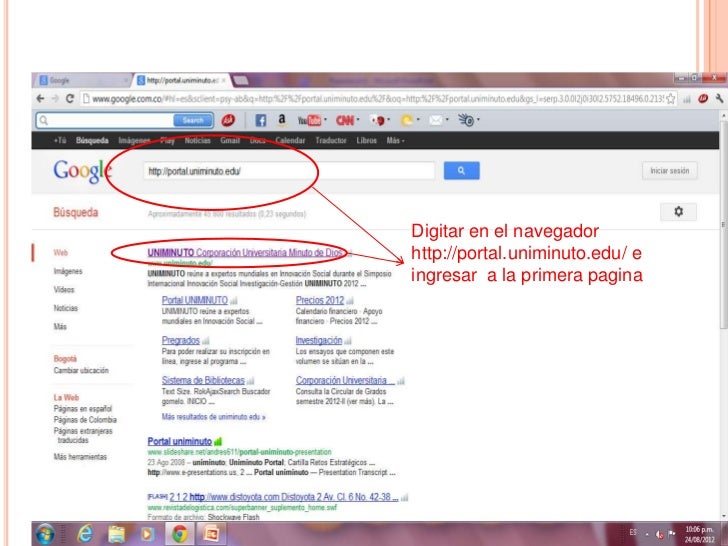Image resolution: width=728 pixels, height=546 pixels.
Task: Click the blue Google search magnifier button
Action: [x=461, y=171]
